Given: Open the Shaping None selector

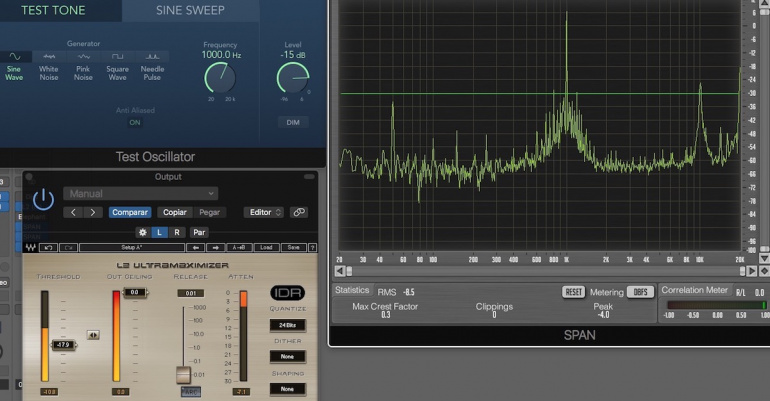Looking at the screenshot, I should [x=287, y=389].
